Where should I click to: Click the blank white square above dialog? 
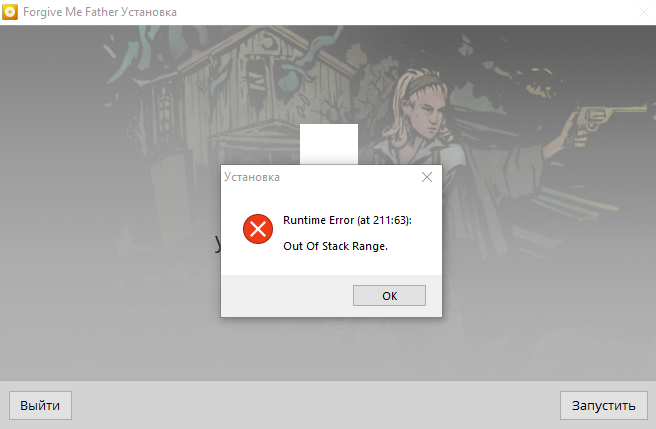click(x=329, y=144)
